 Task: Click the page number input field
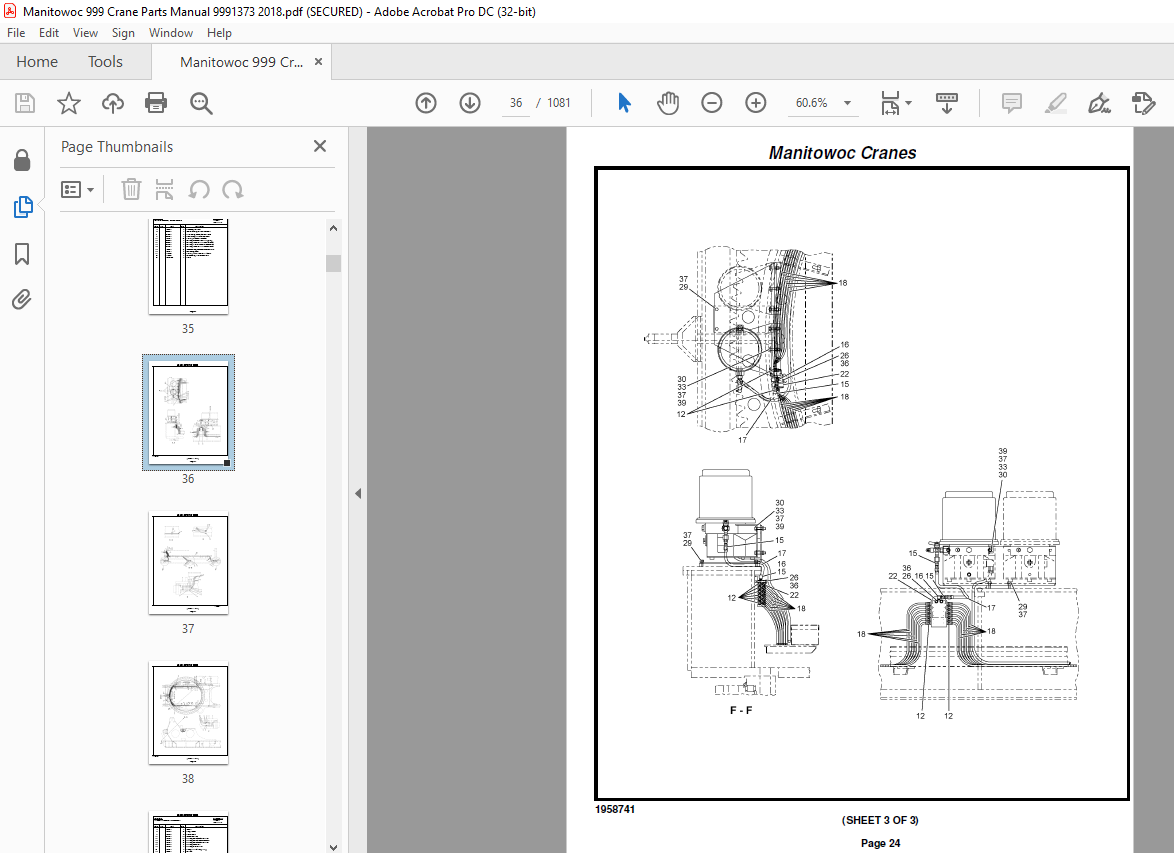tap(516, 103)
